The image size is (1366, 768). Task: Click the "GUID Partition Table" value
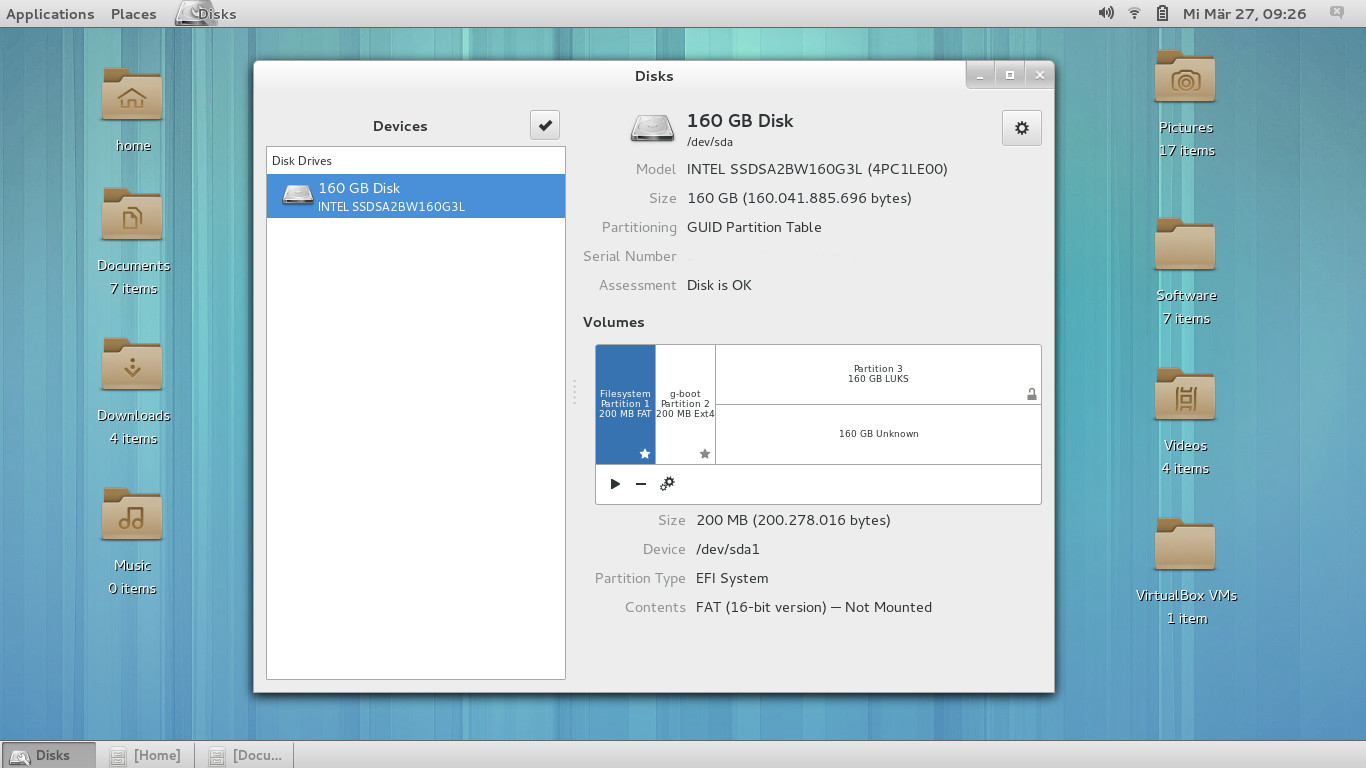click(x=754, y=227)
